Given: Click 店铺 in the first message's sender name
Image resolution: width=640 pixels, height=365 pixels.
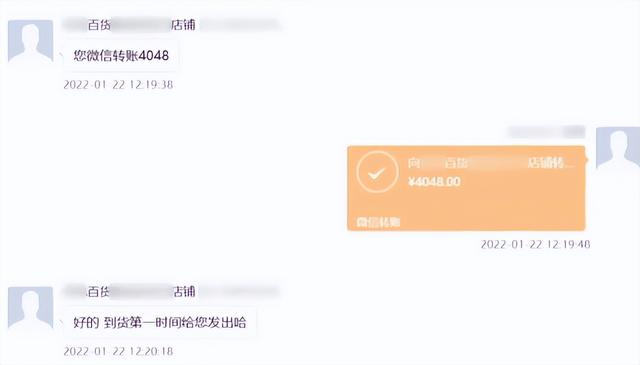Looking at the screenshot, I should coord(183,25).
